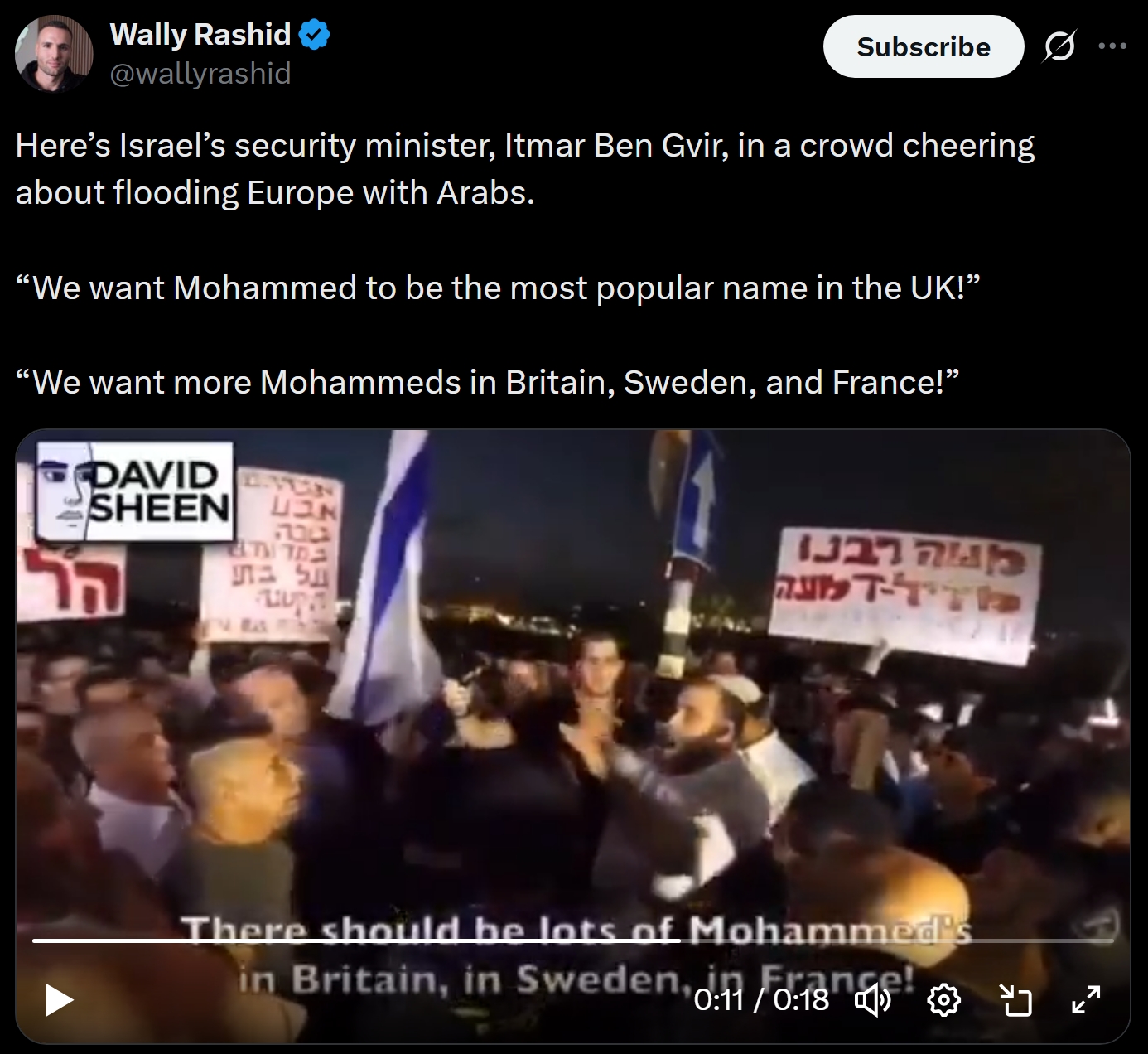Click the 'We want Mohammed' quote line

pyautogui.click(x=498, y=288)
